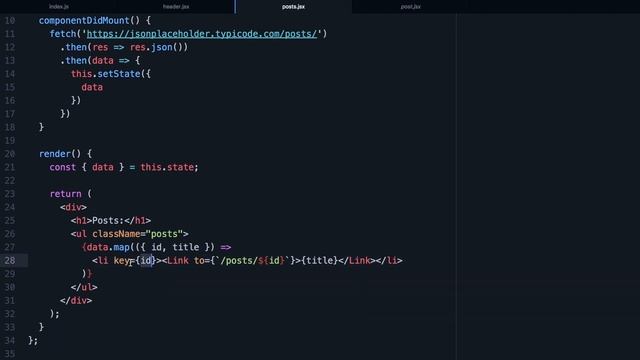Click the word data on line 15

[x=92, y=87]
